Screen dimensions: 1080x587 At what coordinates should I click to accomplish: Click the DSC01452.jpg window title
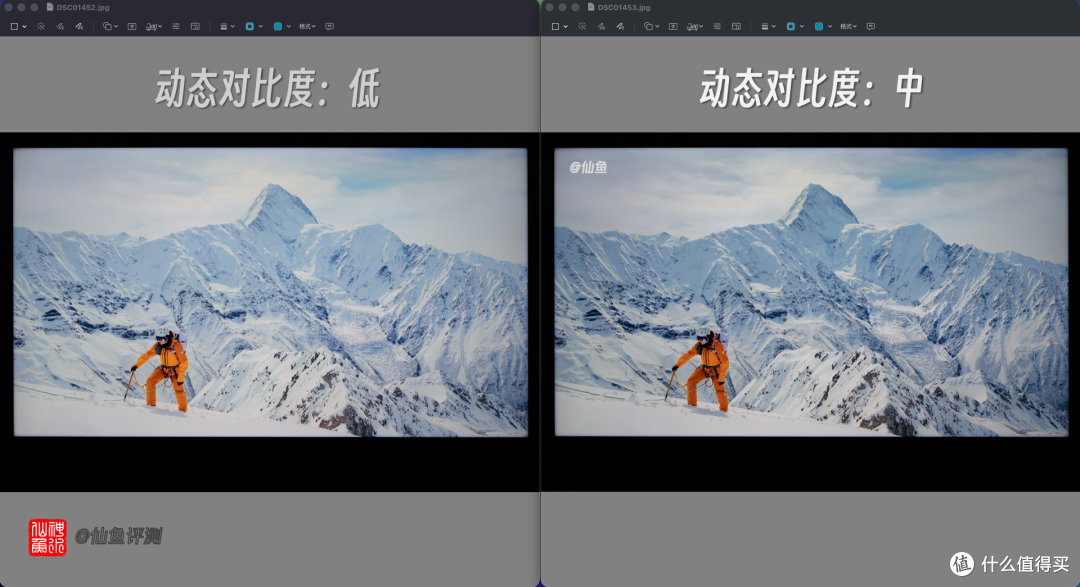(83, 7)
